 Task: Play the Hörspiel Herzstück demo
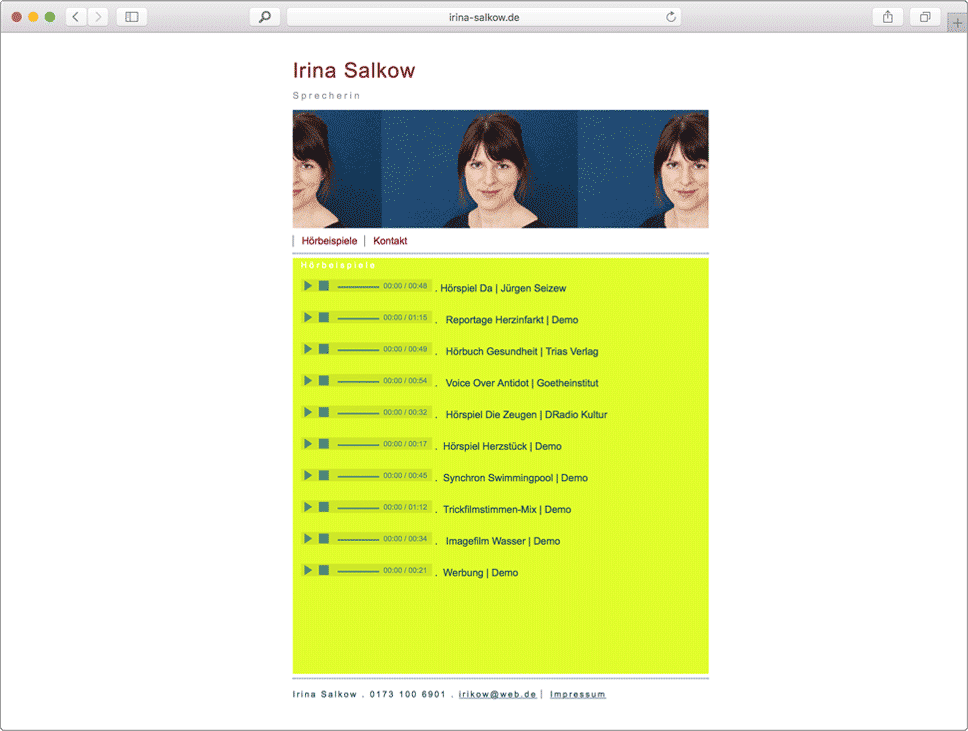tap(307, 444)
